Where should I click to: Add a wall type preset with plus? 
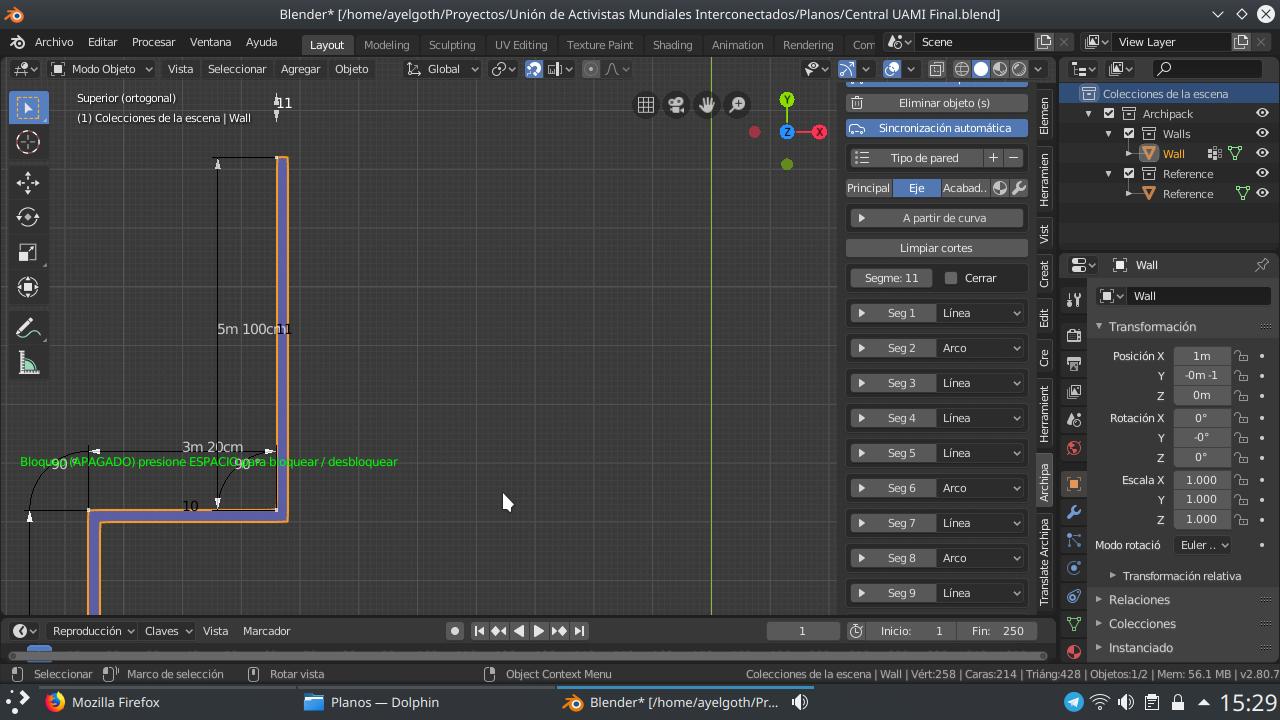coord(993,158)
